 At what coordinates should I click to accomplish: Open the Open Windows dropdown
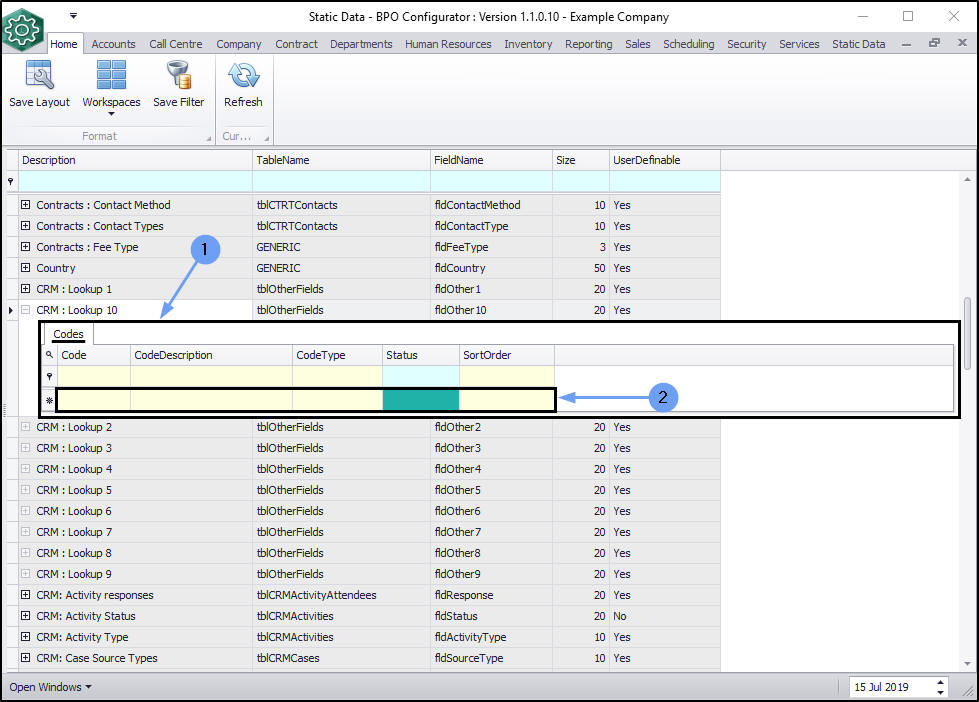pos(50,687)
